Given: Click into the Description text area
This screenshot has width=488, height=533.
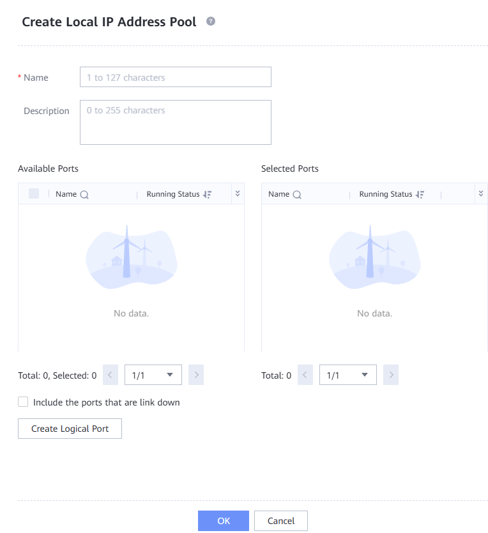Looking at the screenshot, I should tap(176, 122).
